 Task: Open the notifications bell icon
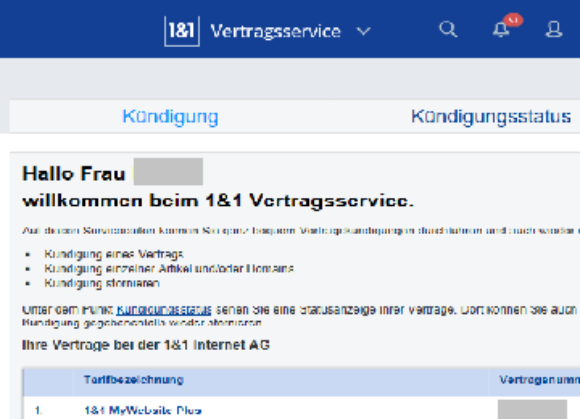(x=501, y=30)
